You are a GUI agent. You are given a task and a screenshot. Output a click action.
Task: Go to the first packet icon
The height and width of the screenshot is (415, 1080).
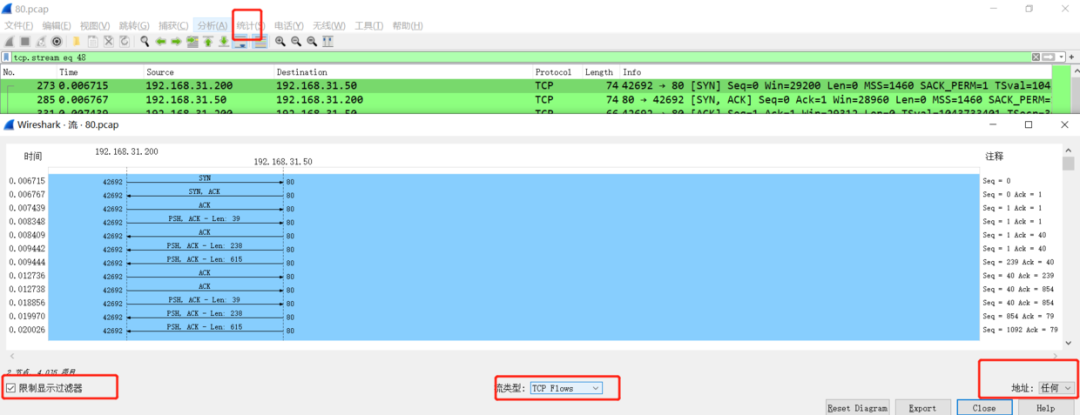[x=208, y=41]
